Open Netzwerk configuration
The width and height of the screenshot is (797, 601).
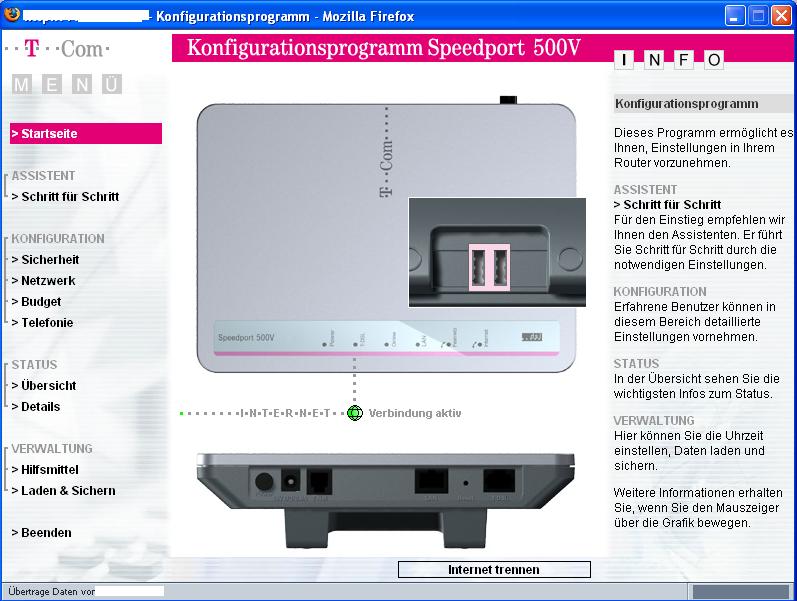43,281
